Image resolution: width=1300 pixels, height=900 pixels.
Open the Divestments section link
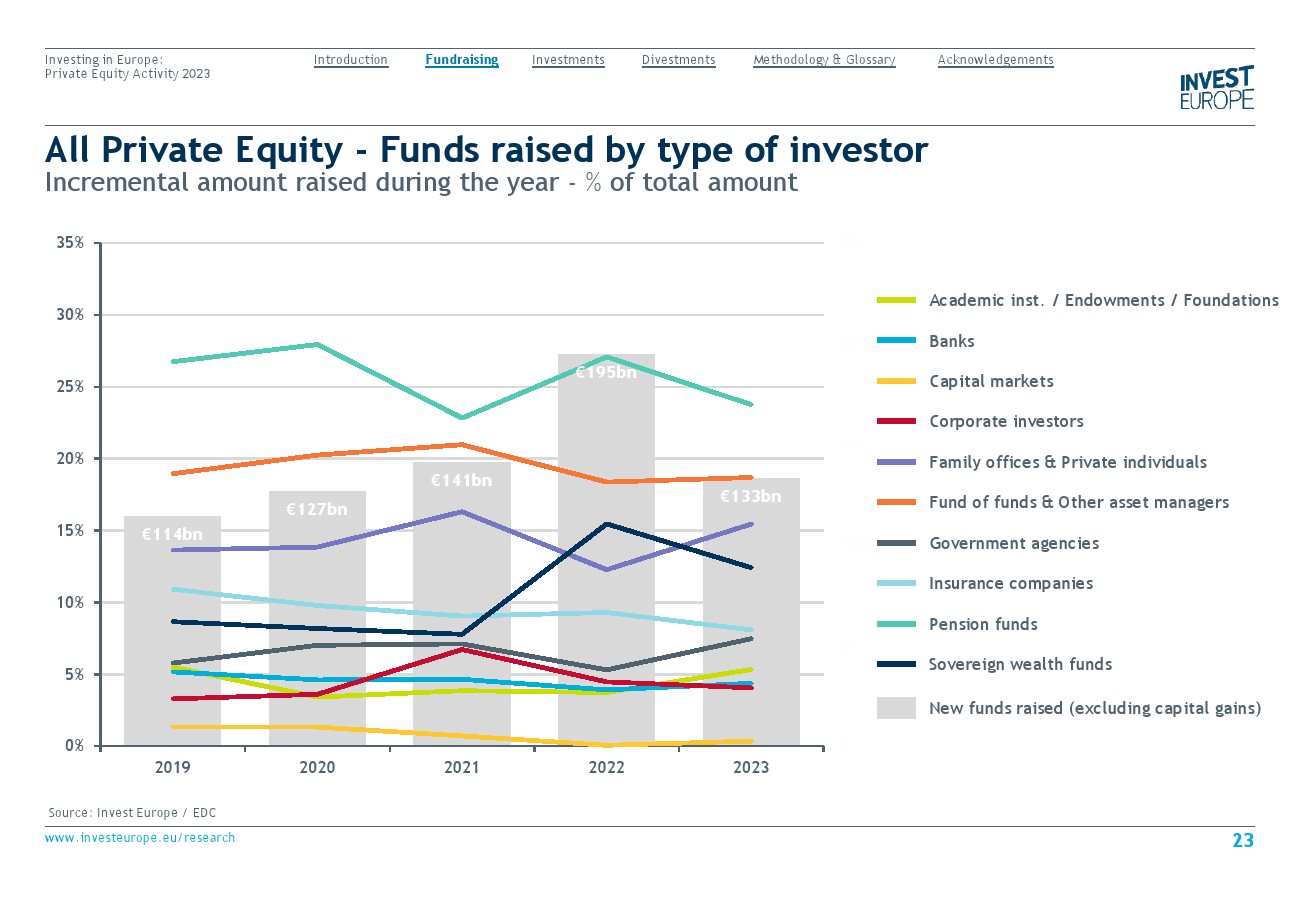(678, 60)
